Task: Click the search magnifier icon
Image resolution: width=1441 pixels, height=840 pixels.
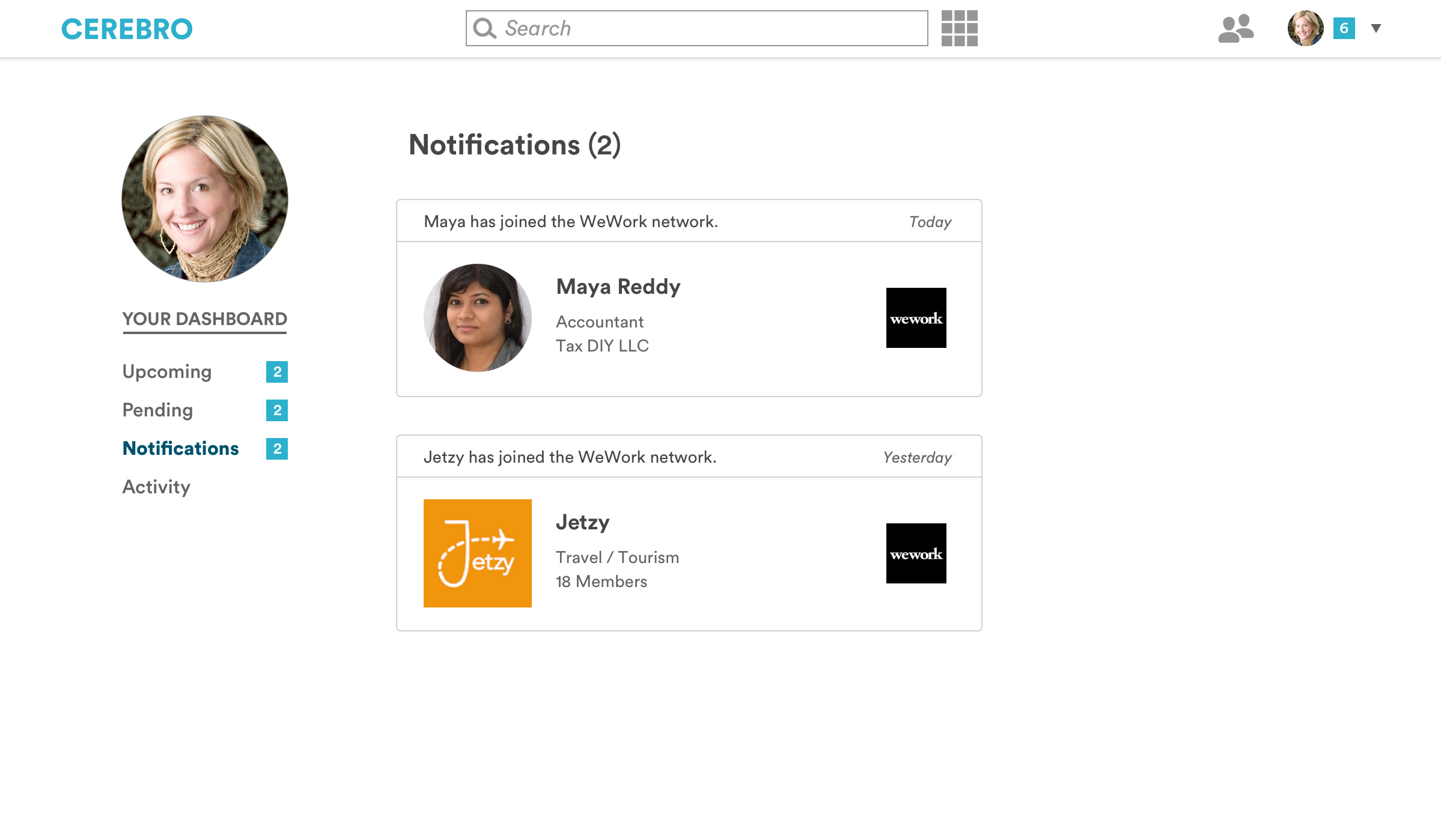Action: 484,28
